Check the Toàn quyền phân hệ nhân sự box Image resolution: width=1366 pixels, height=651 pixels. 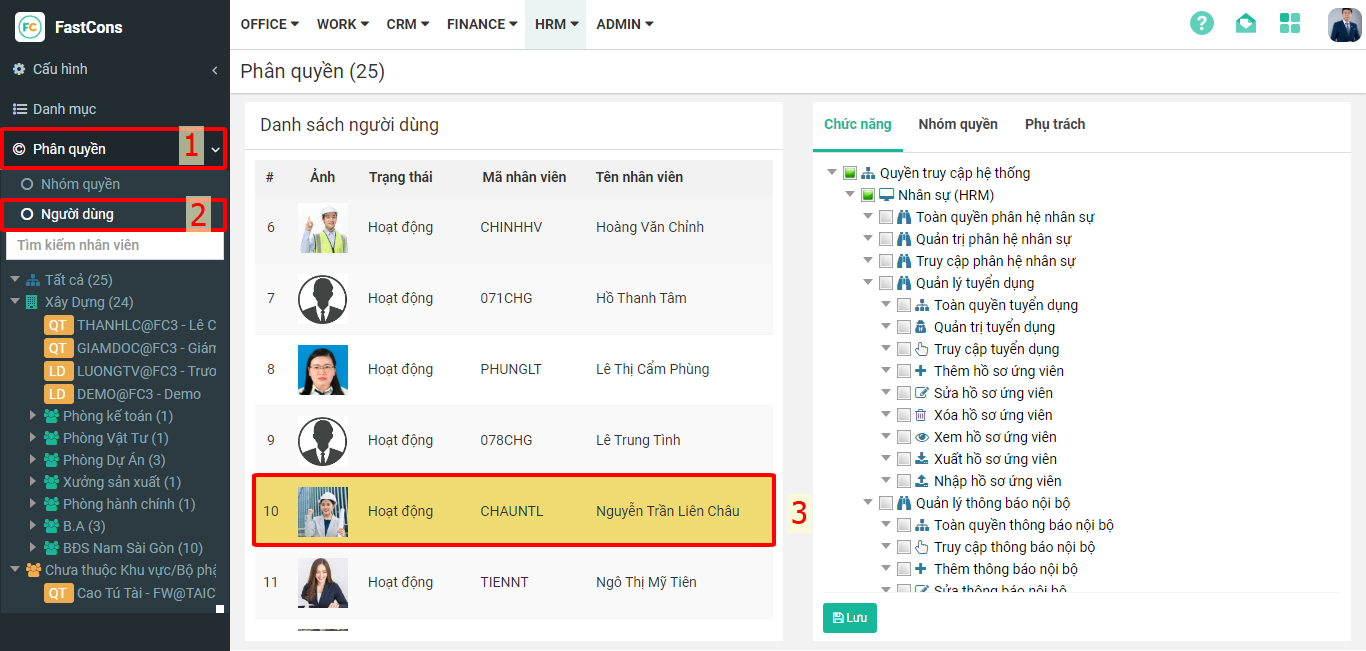point(886,217)
